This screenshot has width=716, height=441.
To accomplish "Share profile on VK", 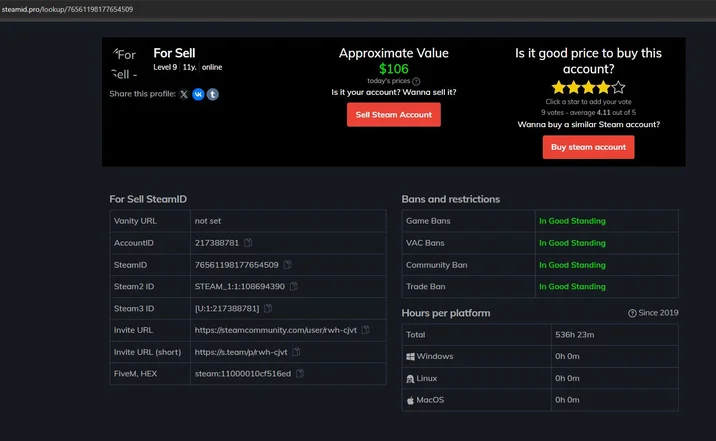I will (198, 94).
